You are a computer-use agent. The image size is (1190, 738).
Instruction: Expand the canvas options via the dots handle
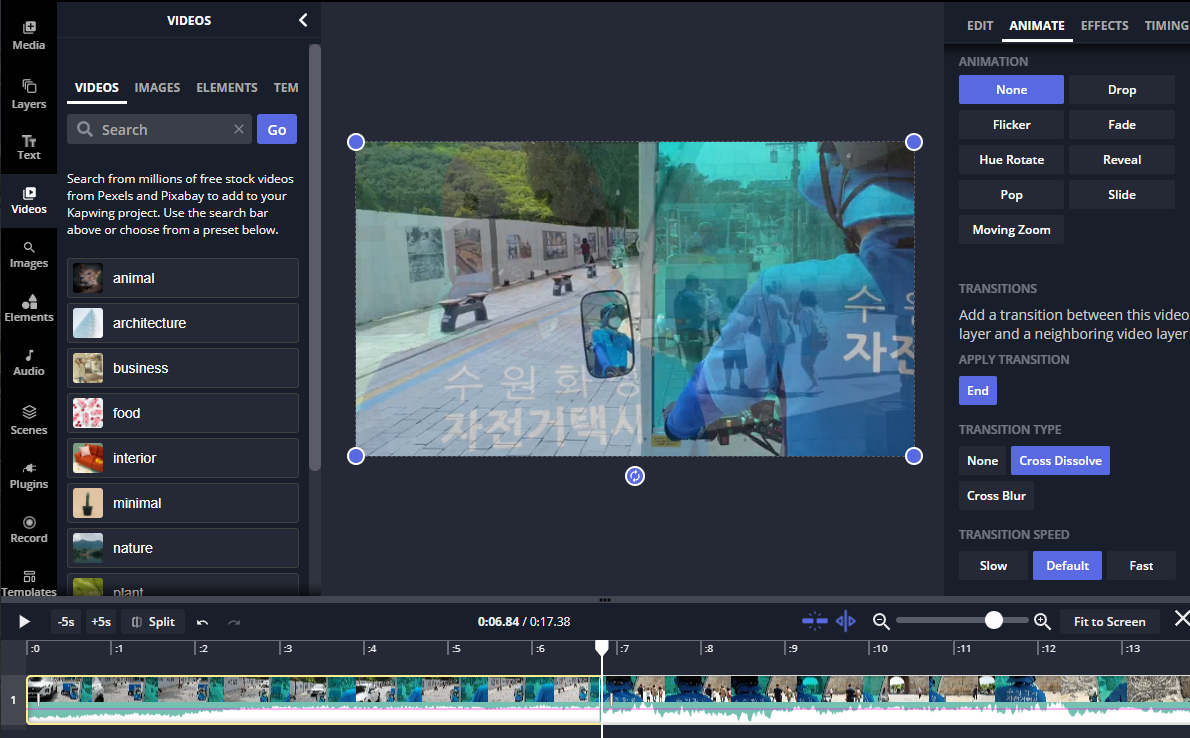coord(604,600)
